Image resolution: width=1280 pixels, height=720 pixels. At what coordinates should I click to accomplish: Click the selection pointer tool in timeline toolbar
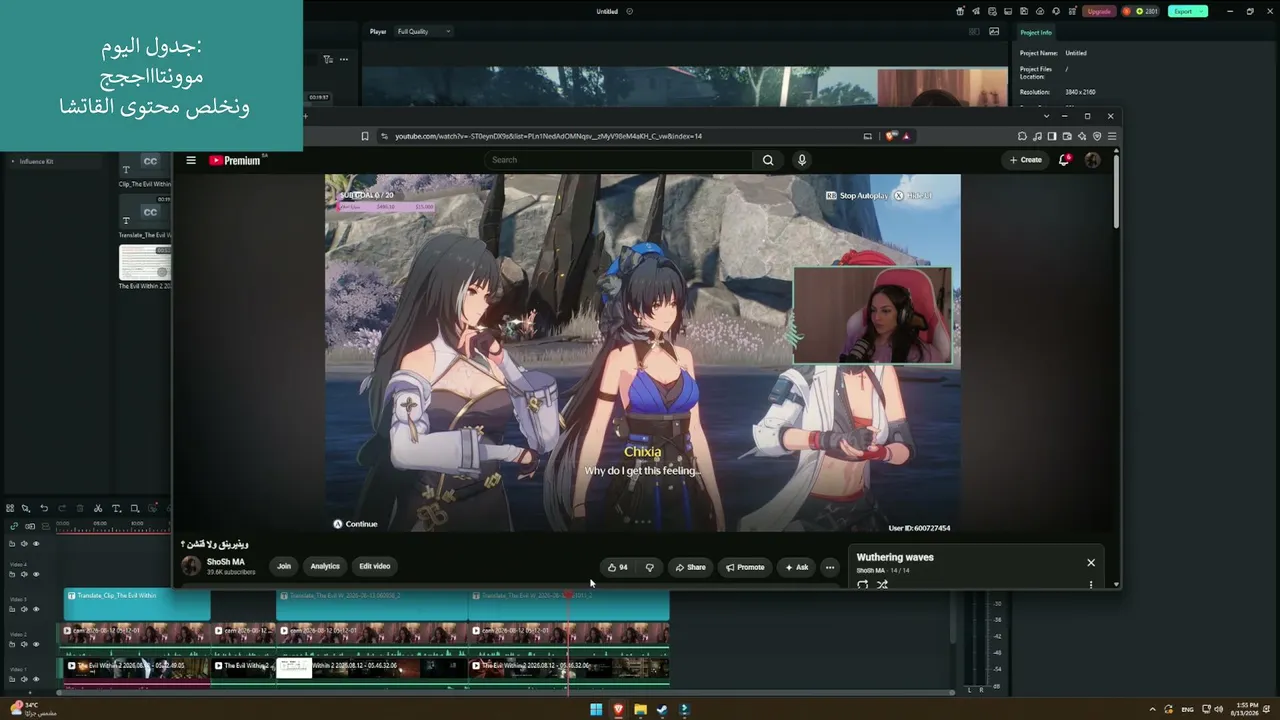26,508
